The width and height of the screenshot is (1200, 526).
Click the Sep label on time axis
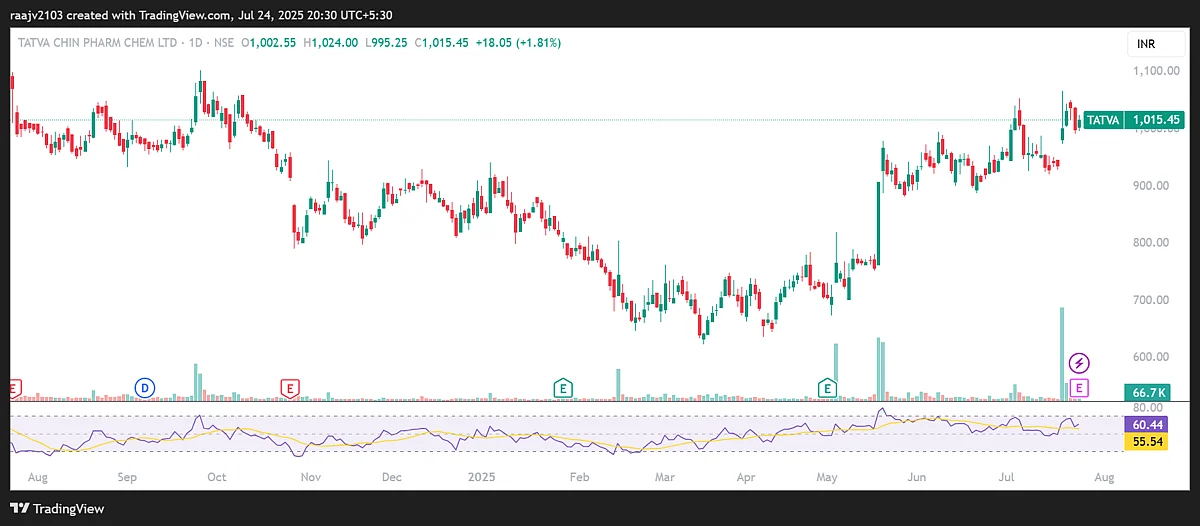[x=126, y=479]
